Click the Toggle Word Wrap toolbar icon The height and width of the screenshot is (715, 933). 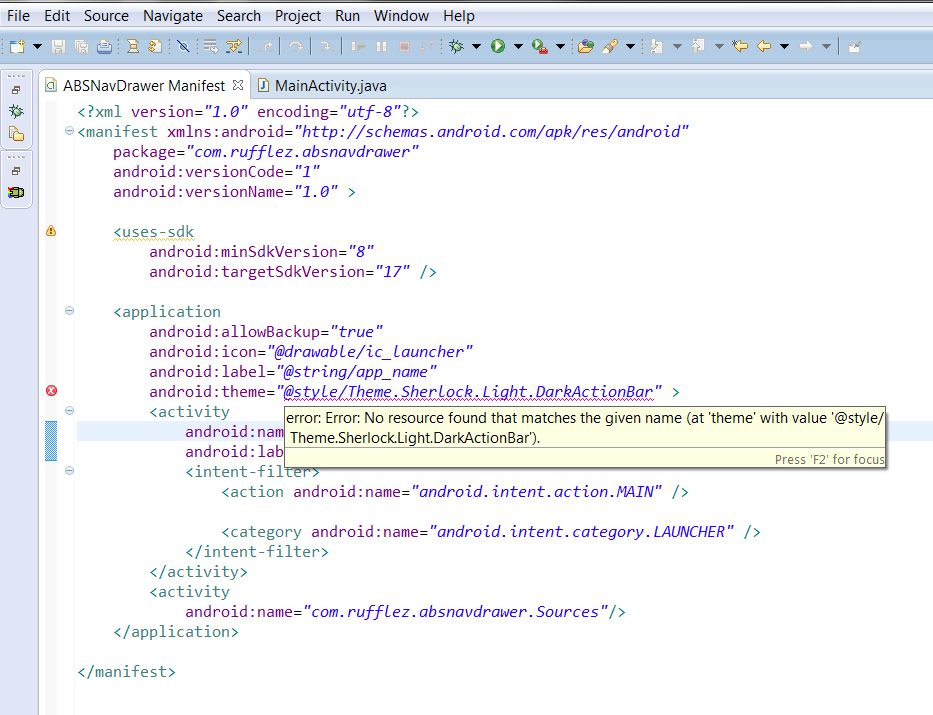tap(211, 46)
